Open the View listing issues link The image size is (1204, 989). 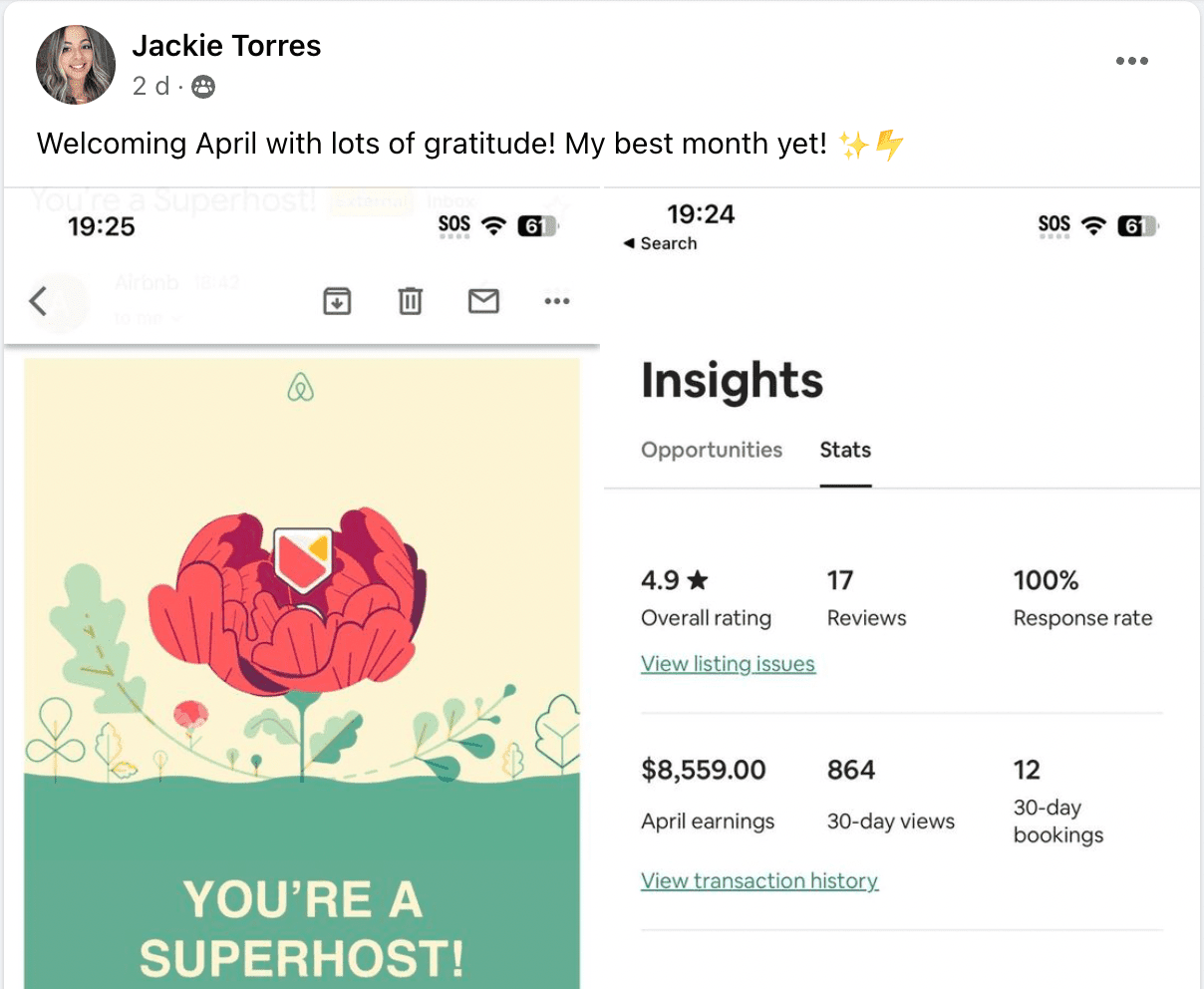(728, 664)
